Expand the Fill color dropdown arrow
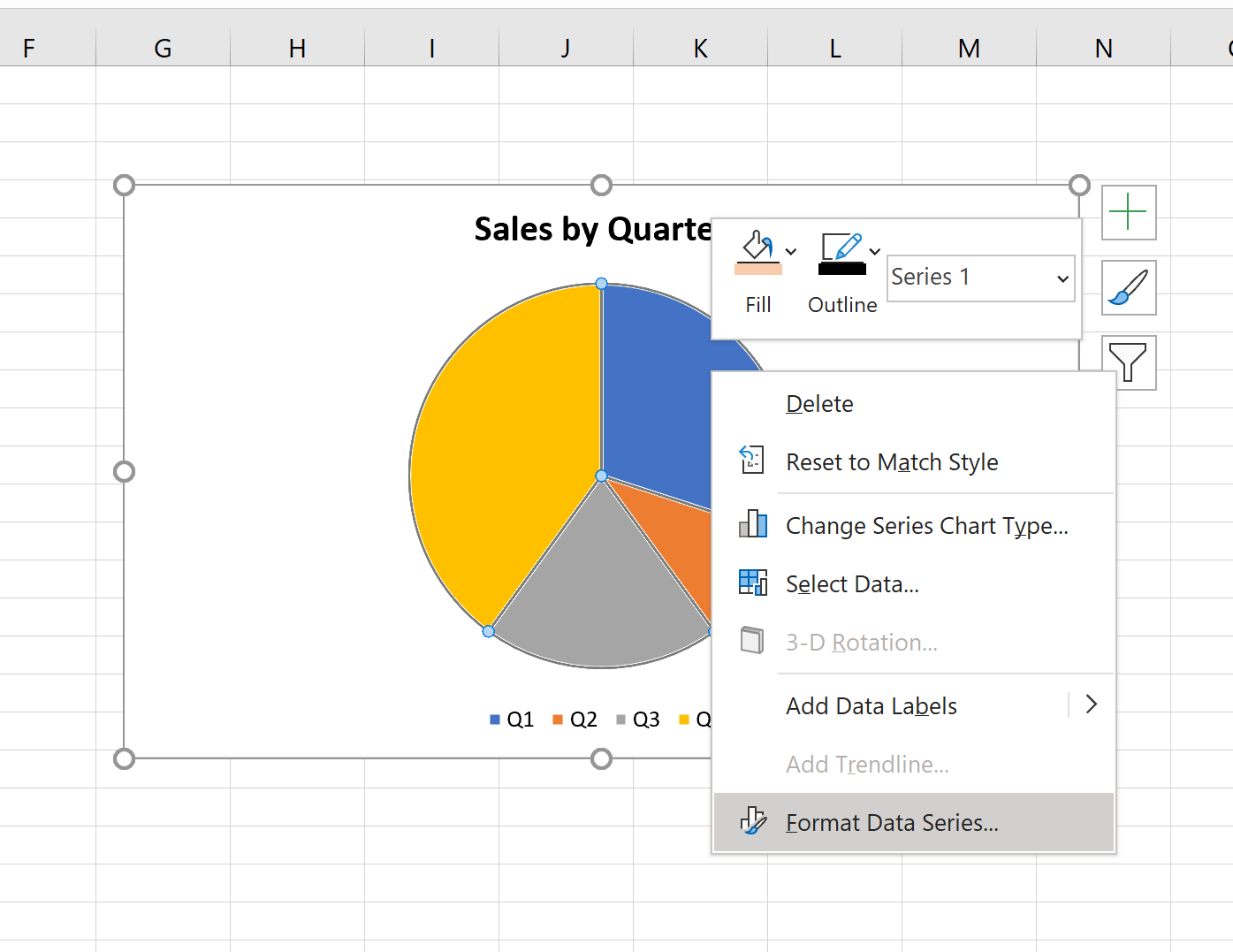Screen dimensions: 1233x952 791,252
